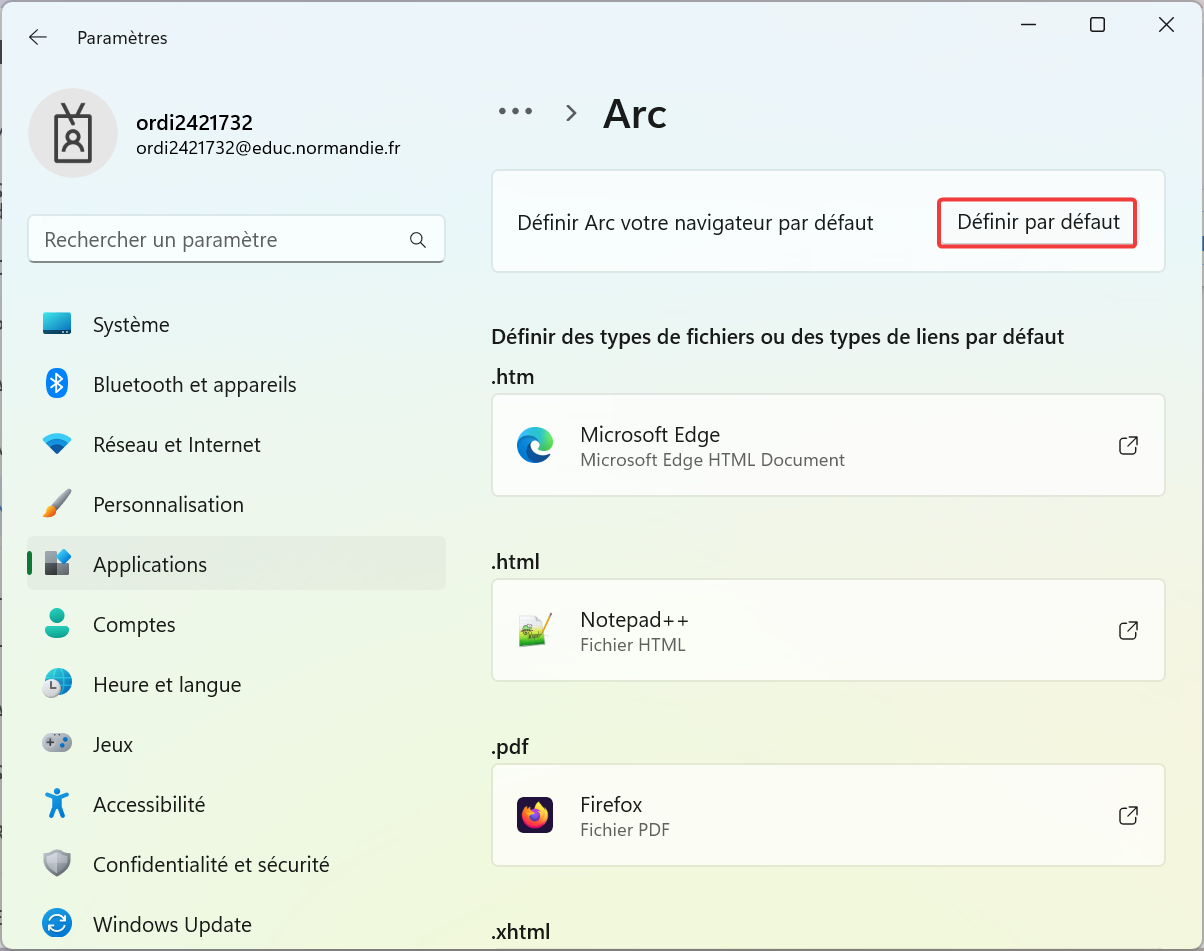The width and height of the screenshot is (1204, 951).
Task: Click the Windows Update refresh icon
Action: (x=57, y=924)
